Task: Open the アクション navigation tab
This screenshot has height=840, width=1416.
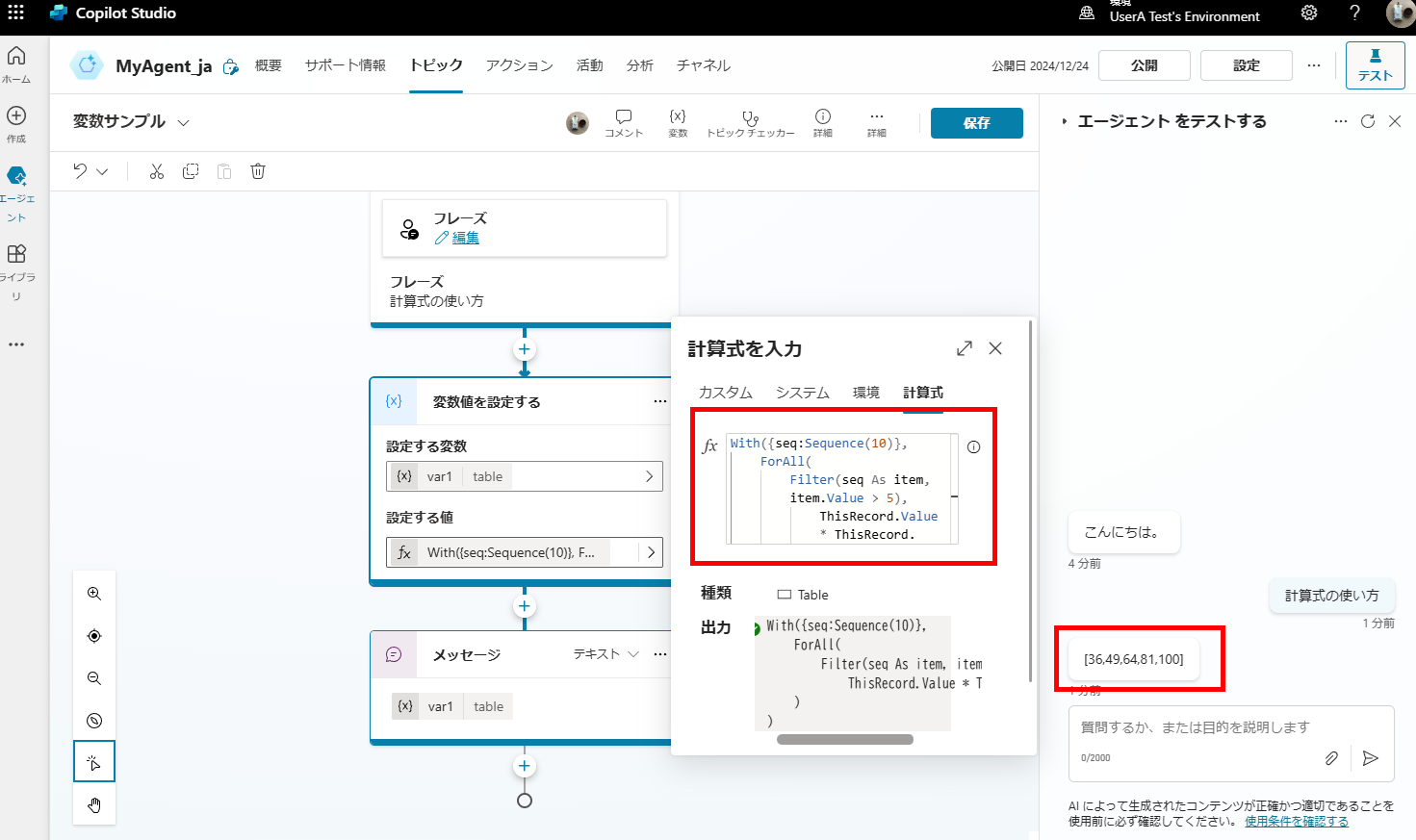Action: pos(519,65)
